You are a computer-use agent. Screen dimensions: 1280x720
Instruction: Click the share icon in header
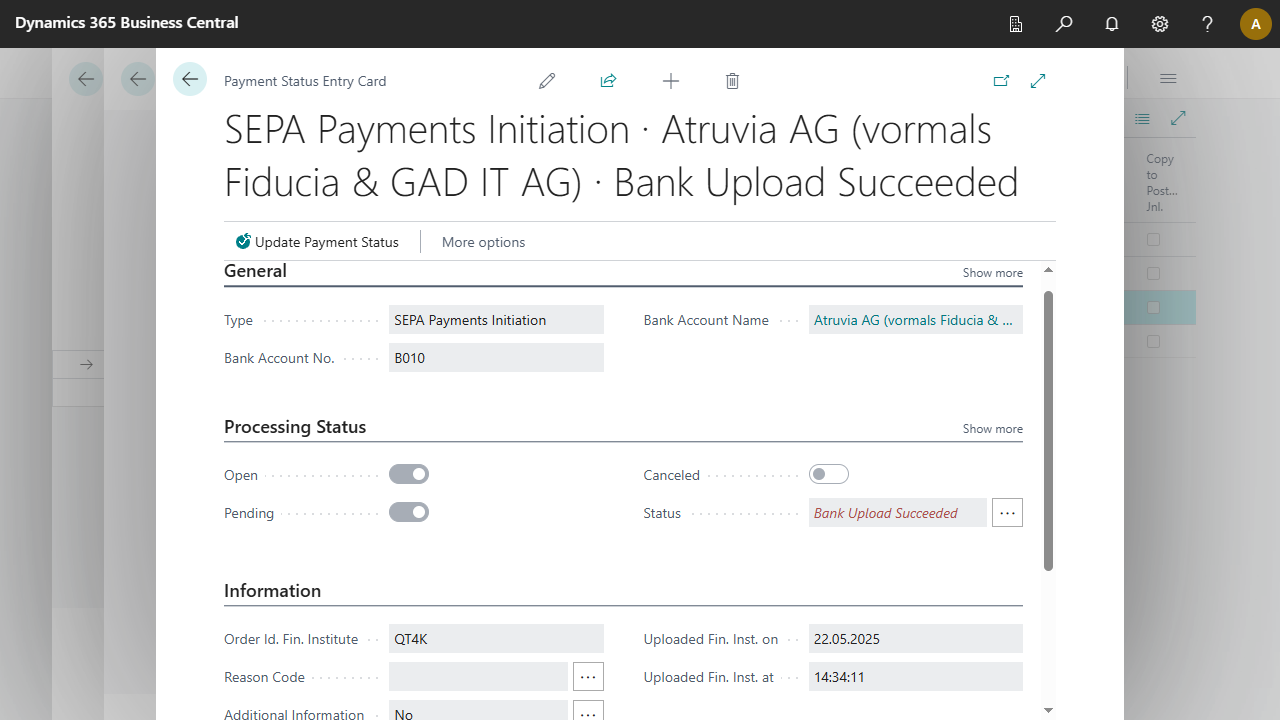pos(608,81)
